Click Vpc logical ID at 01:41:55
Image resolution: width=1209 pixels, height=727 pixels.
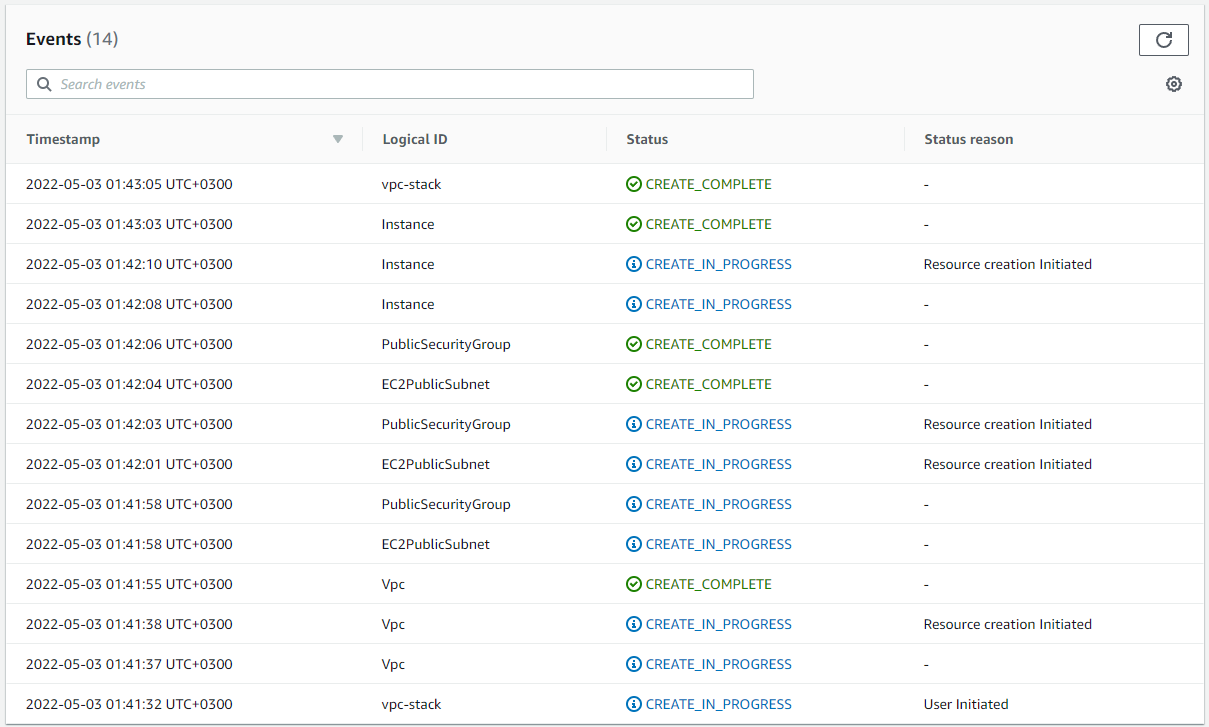coord(393,584)
